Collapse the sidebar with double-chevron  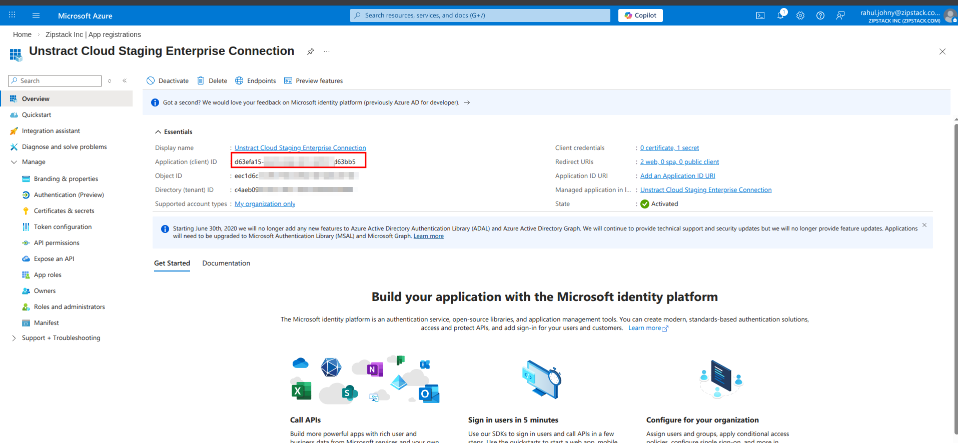click(124, 80)
